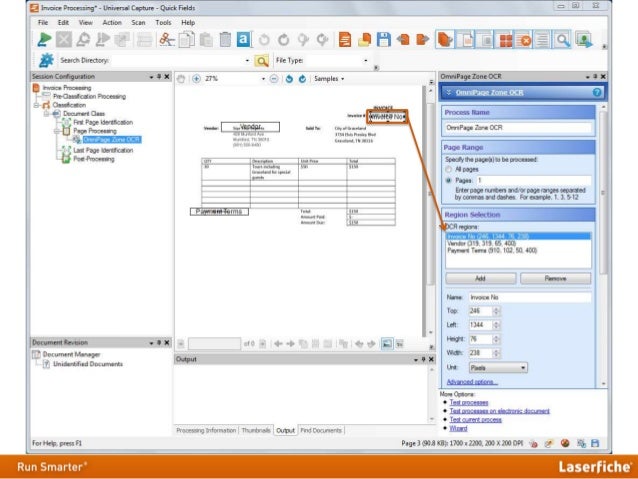Viewport: 638px width, 479px height.
Task: Rotate image counterclockwise
Action: [289, 79]
